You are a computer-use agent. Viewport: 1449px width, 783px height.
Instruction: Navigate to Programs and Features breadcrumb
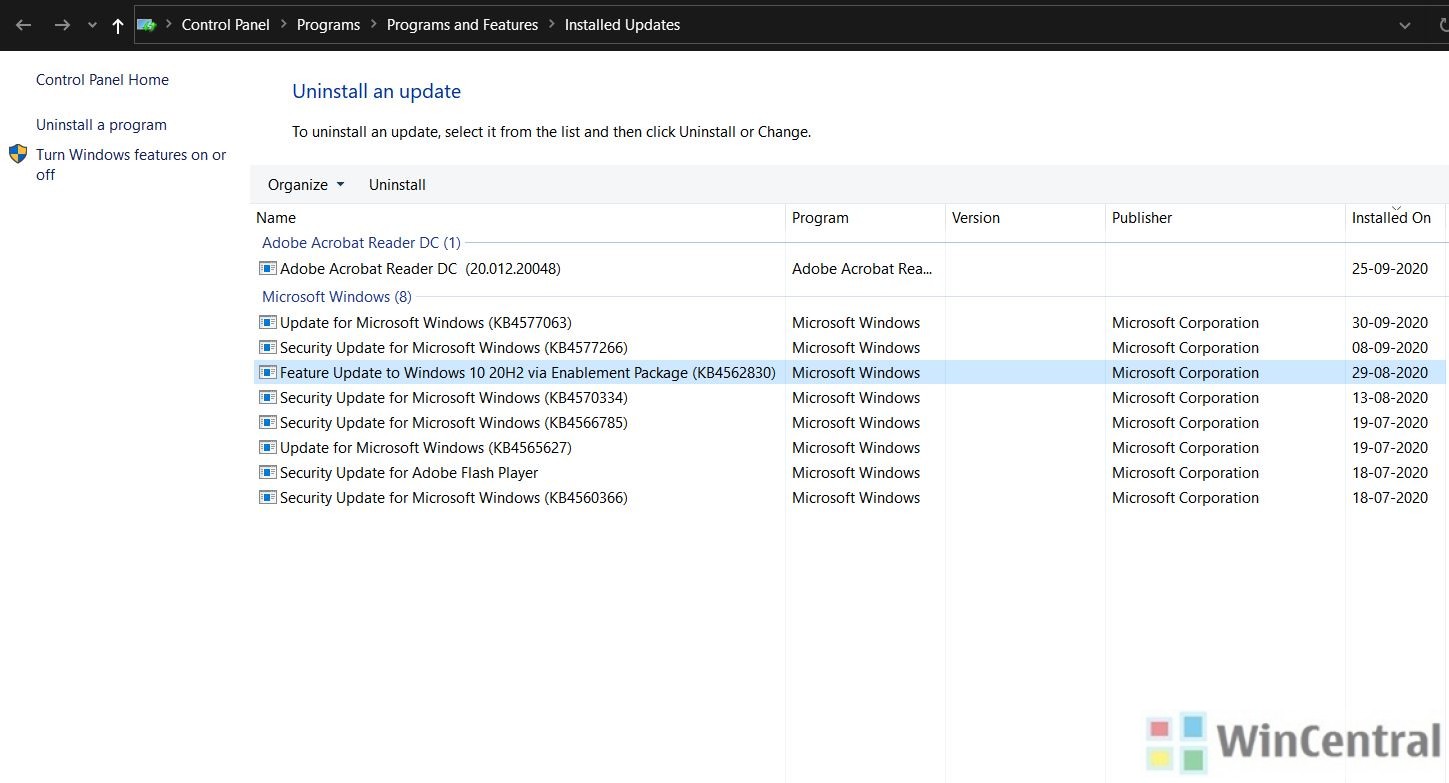coord(462,24)
